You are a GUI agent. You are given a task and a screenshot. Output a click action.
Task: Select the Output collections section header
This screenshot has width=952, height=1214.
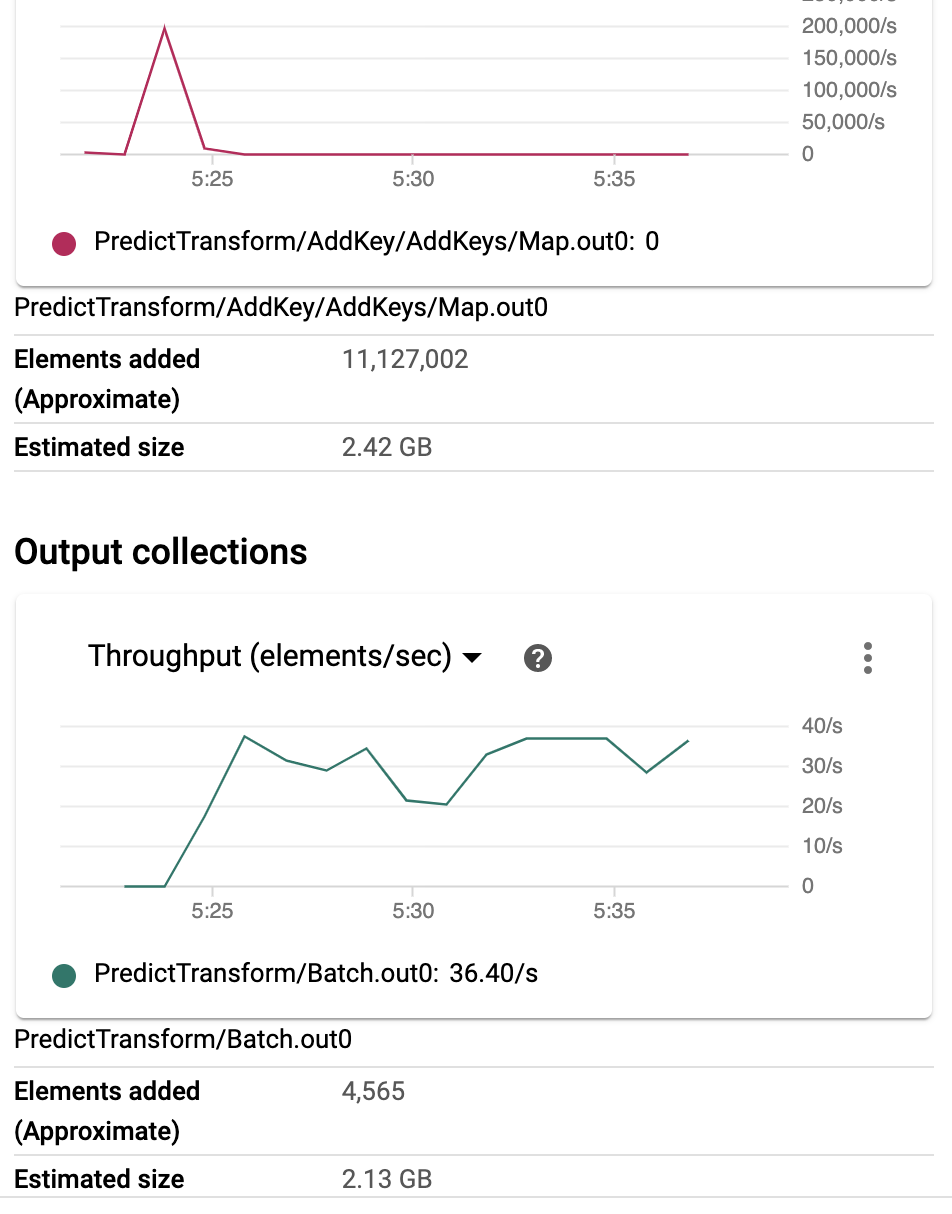(x=160, y=551)
